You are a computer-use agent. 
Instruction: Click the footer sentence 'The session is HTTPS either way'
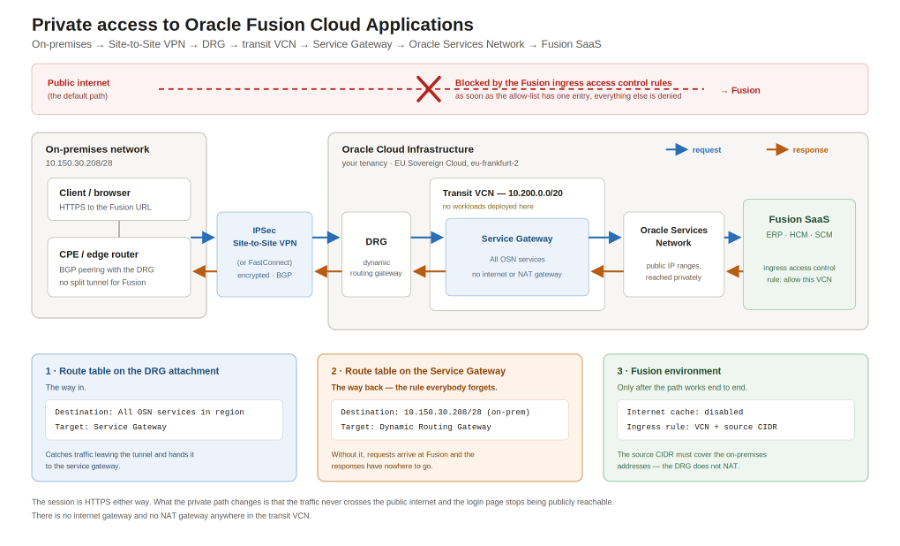(x=90, y=502)
